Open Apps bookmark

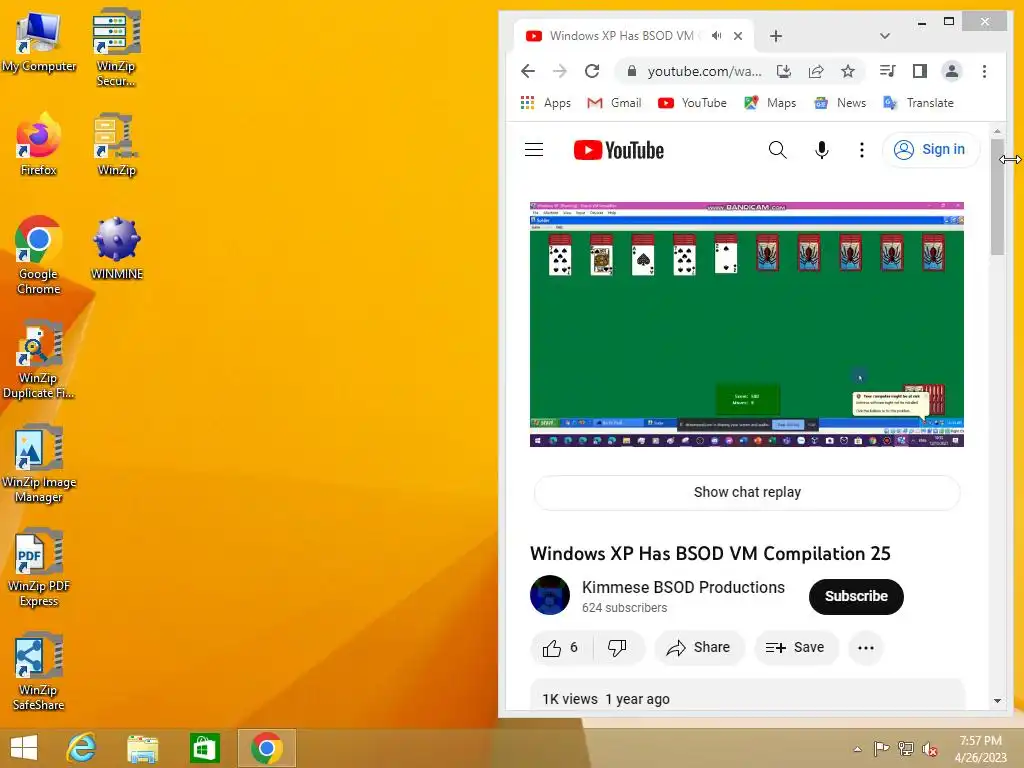545,103
